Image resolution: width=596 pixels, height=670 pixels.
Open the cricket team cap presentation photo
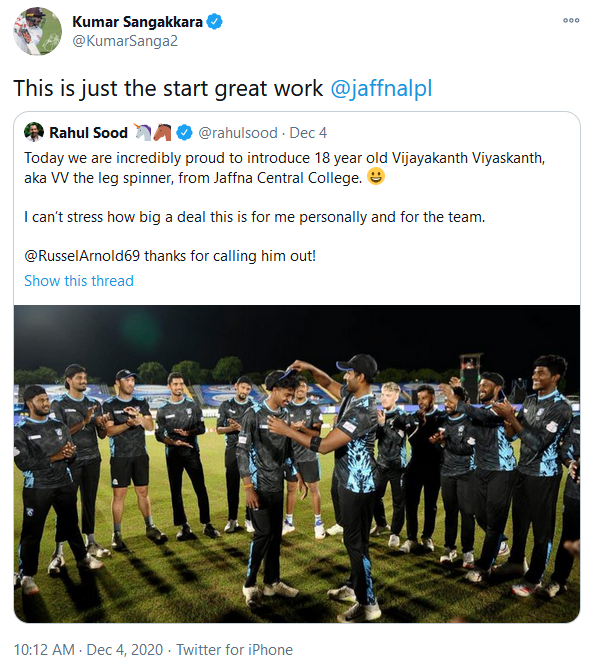[297, 464]
